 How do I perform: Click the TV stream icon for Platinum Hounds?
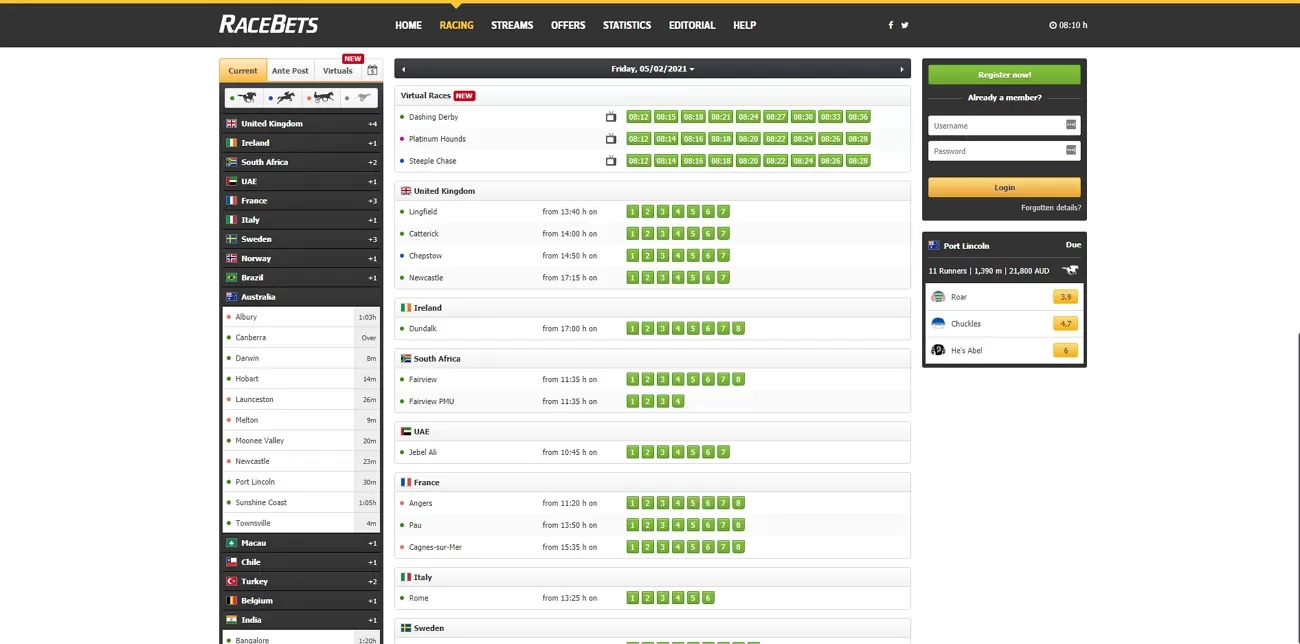[611, 139]
